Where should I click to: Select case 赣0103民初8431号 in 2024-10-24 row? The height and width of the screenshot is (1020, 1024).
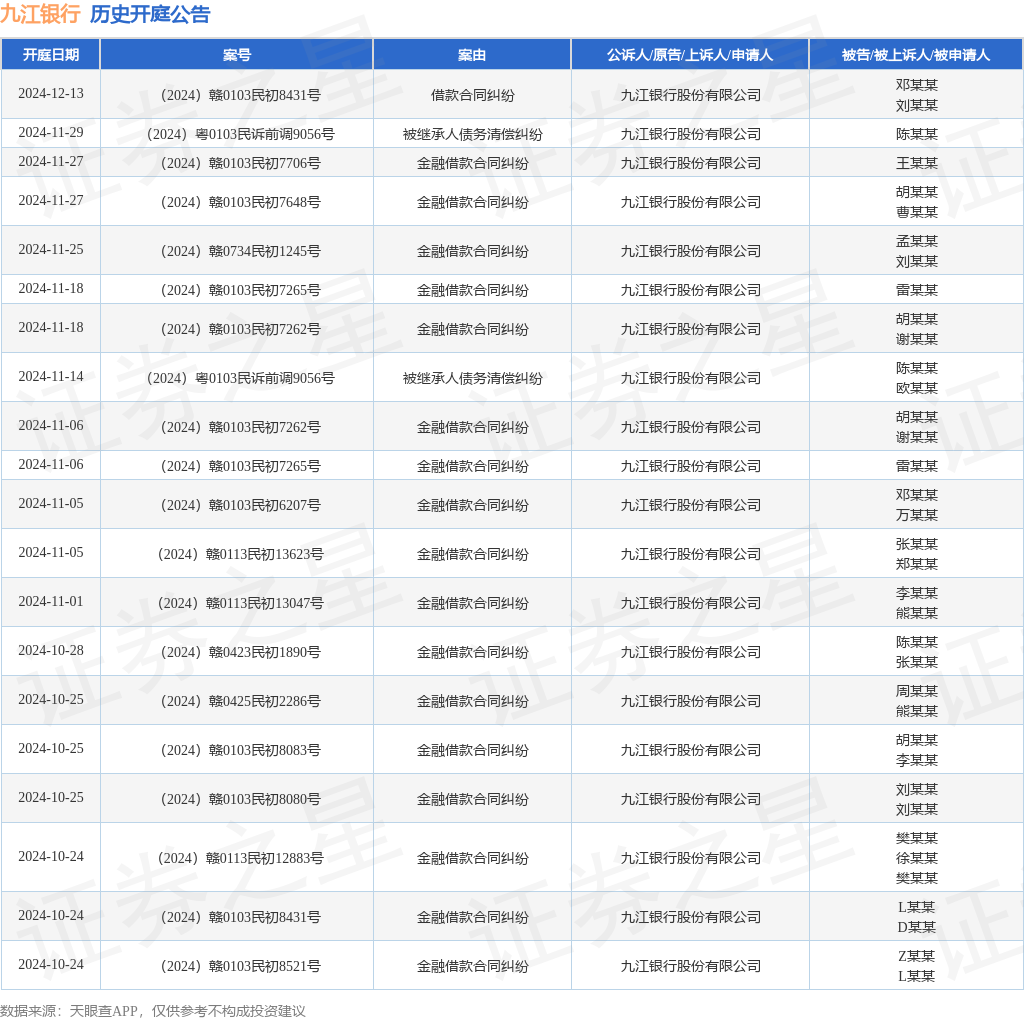[241, 917]
